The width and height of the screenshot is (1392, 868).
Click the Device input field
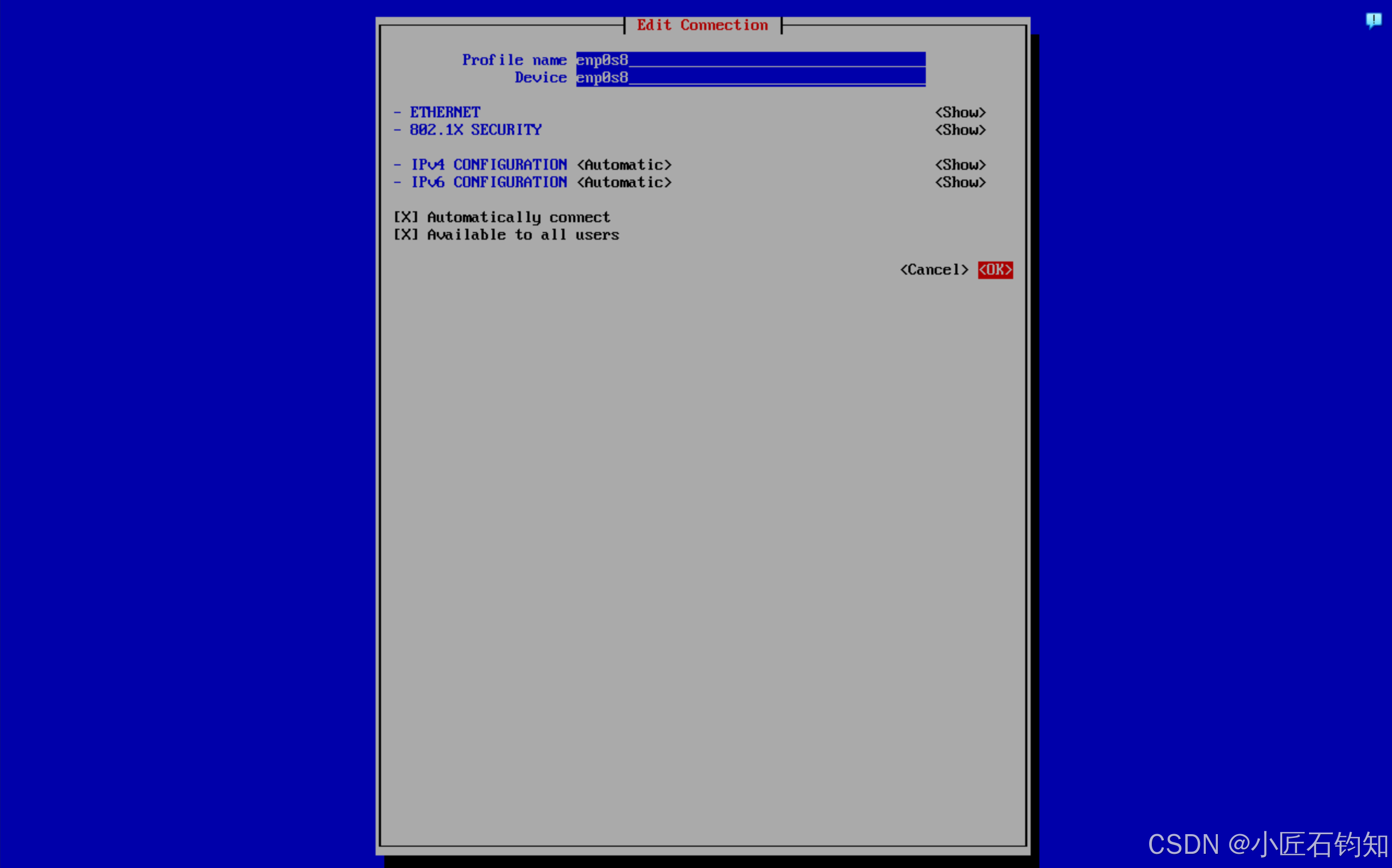click(750, 78)
